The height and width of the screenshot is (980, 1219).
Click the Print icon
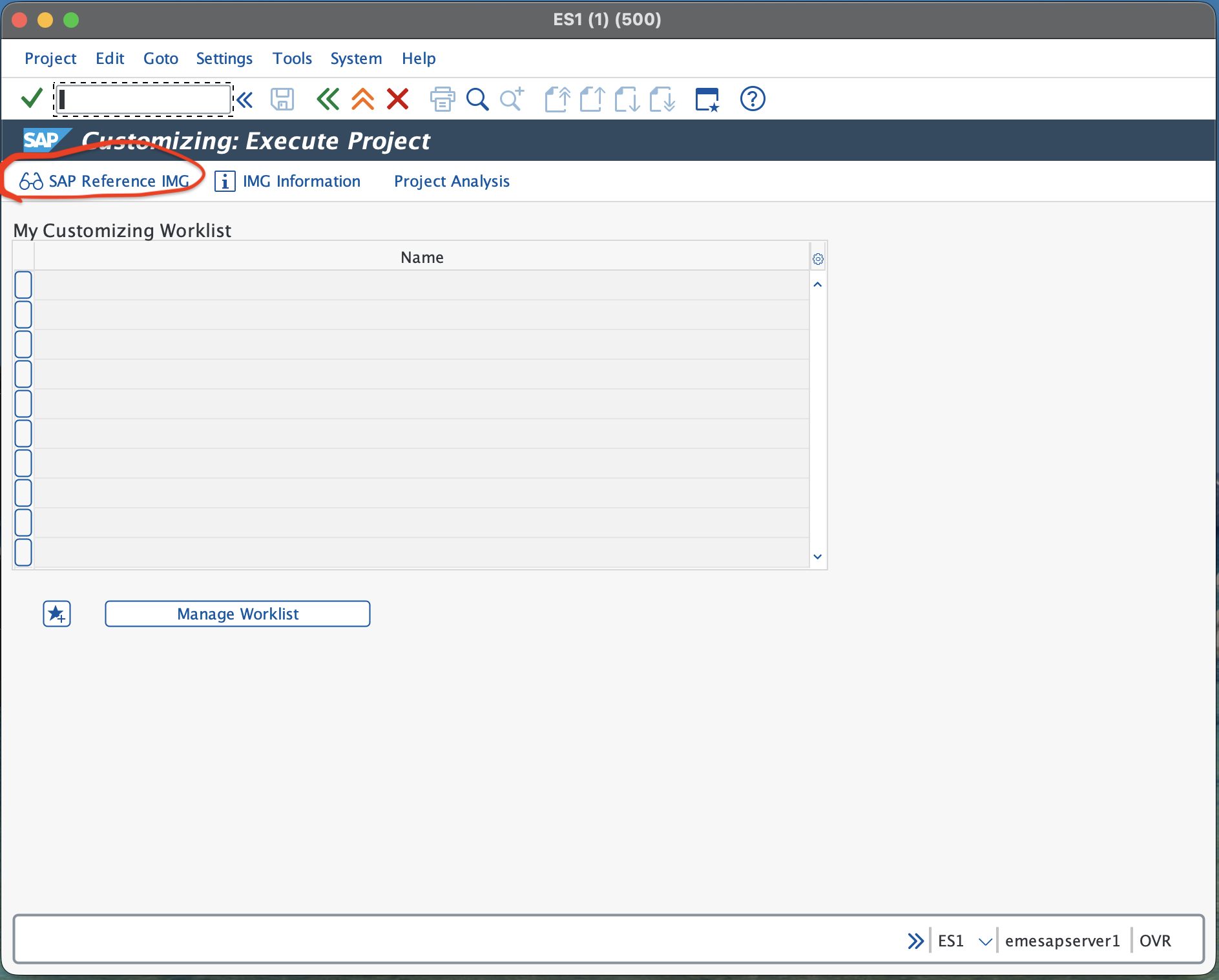point(443,99)
